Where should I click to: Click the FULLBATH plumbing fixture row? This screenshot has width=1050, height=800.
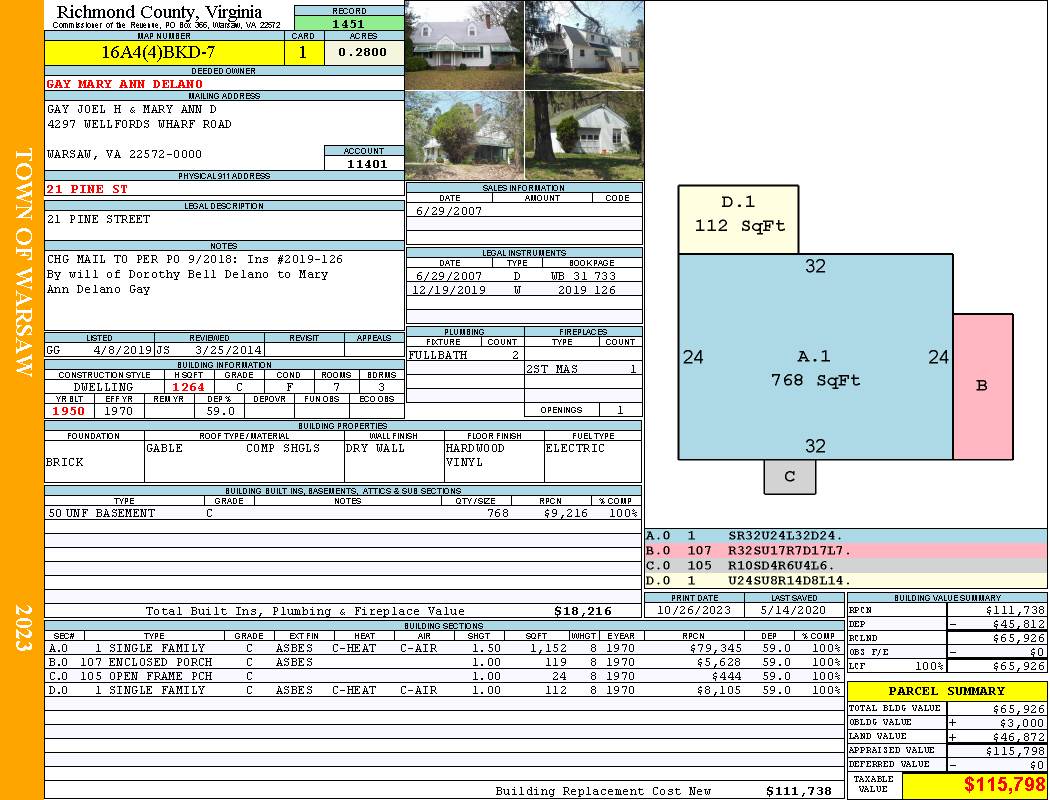coord(465,355)
